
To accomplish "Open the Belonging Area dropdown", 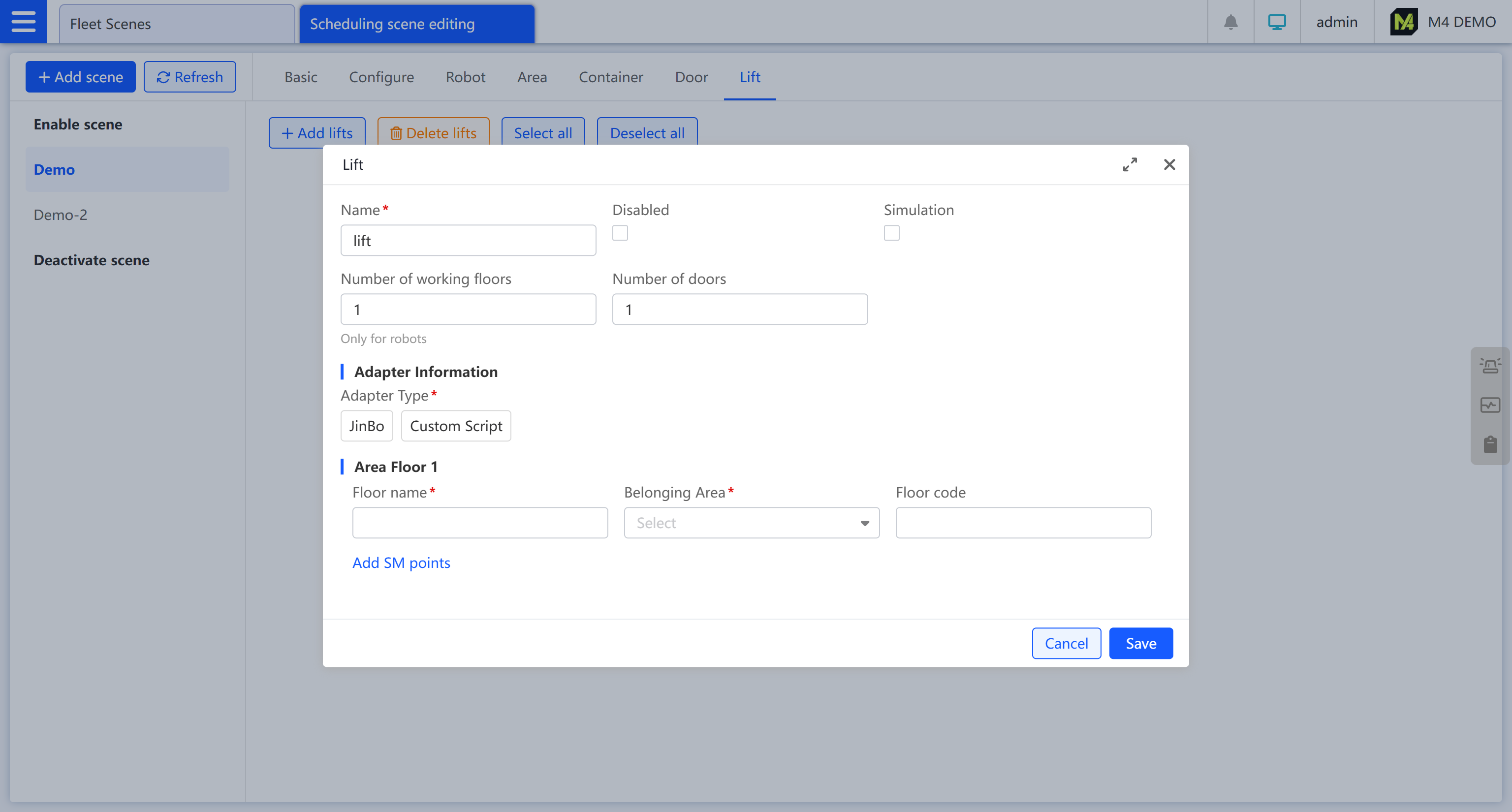I will (x=751, y=523).
